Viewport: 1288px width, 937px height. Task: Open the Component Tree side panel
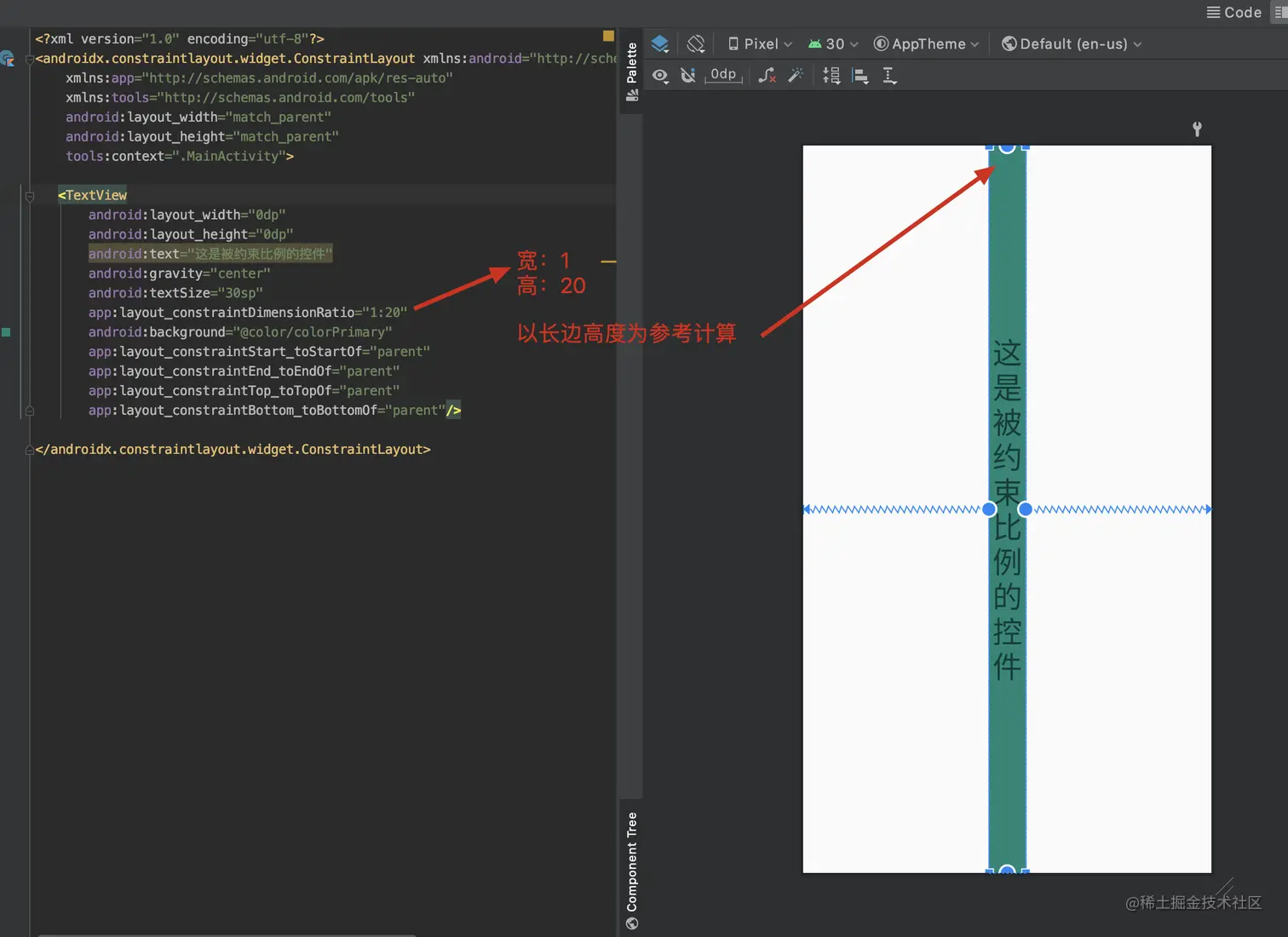631,871
